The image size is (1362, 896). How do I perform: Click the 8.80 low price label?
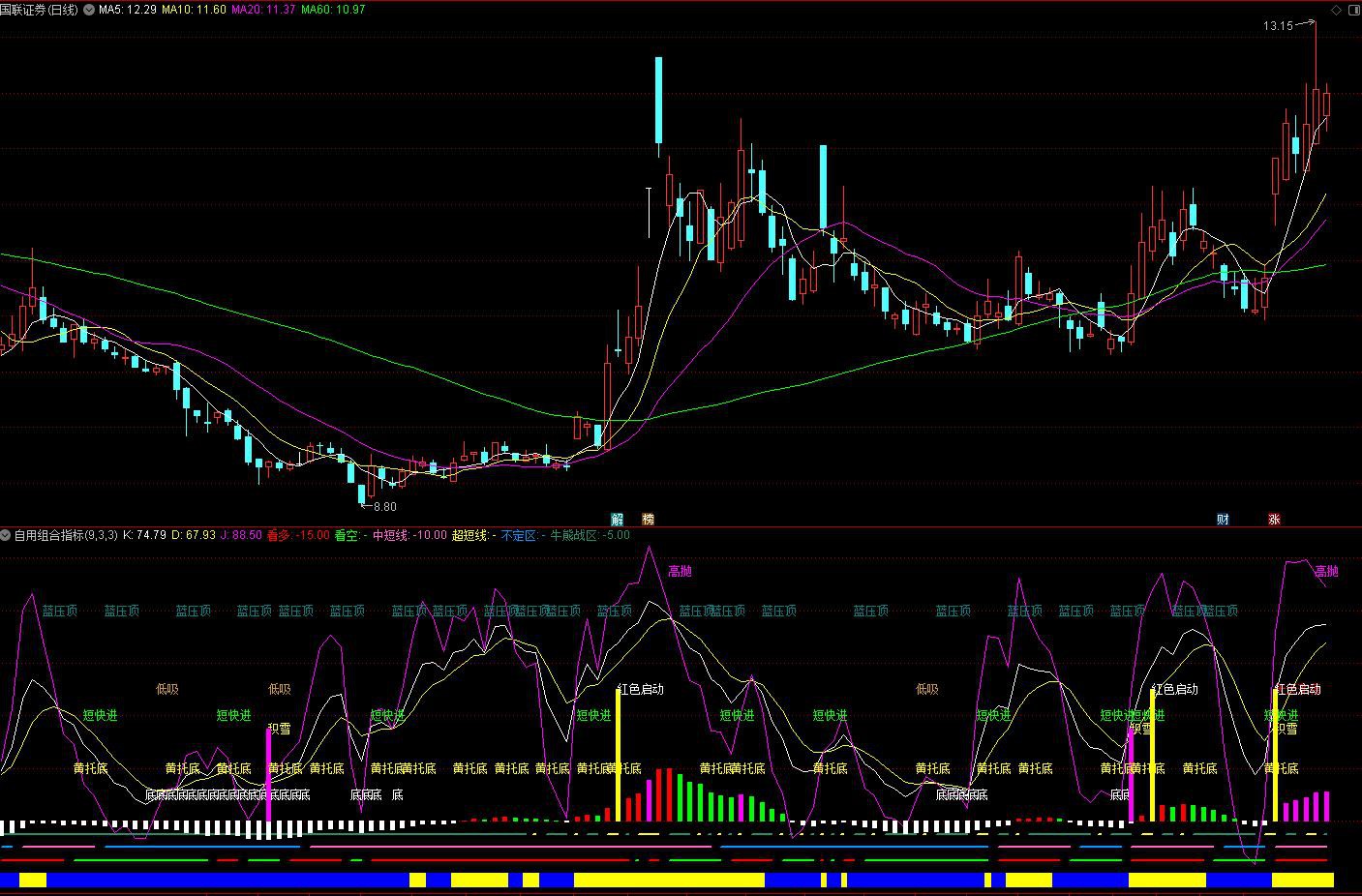[384, 506]
